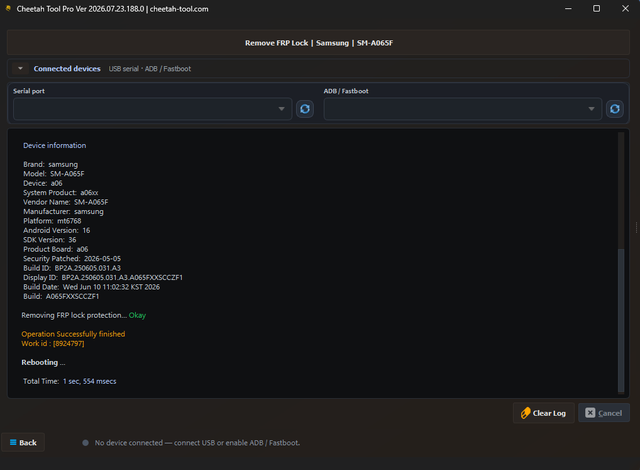Click the USB serial · ADB / Fastboot subtitle
Viewport: 640px width, 470px height.
pos(149,69)
